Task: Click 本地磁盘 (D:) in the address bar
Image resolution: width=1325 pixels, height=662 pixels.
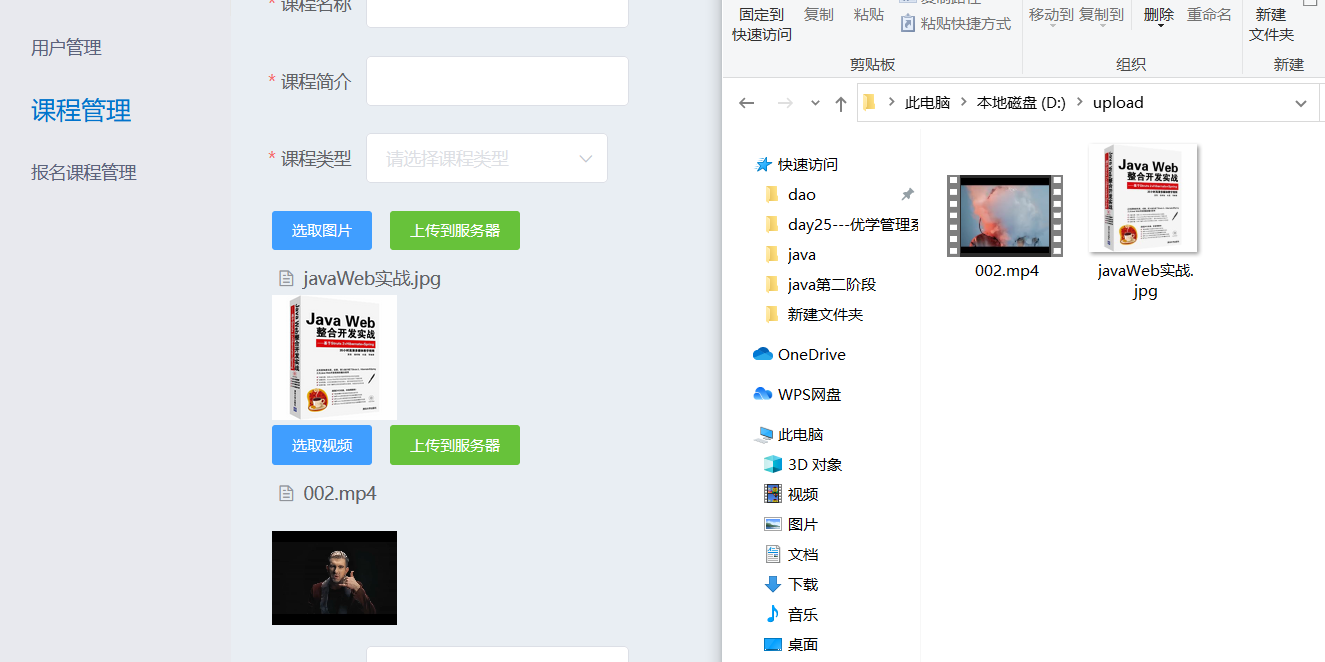Action: coord(1021,102)
